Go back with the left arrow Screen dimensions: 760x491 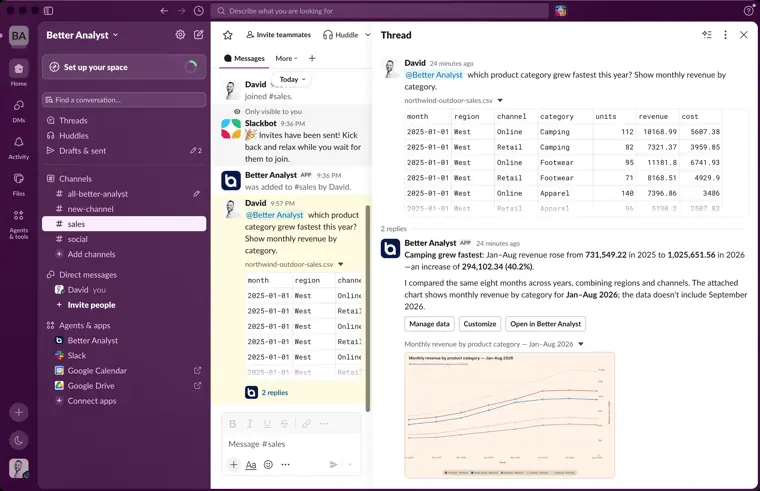point(164,11)
